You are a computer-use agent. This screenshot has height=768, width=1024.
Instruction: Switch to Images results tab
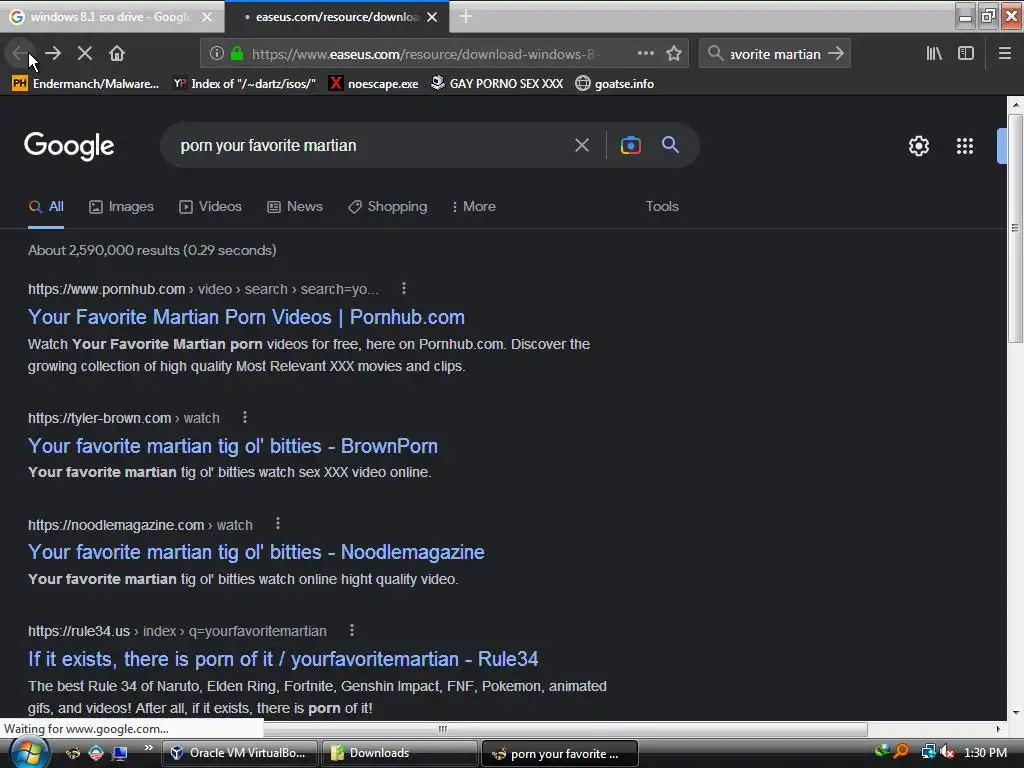(x=121, y=206)
